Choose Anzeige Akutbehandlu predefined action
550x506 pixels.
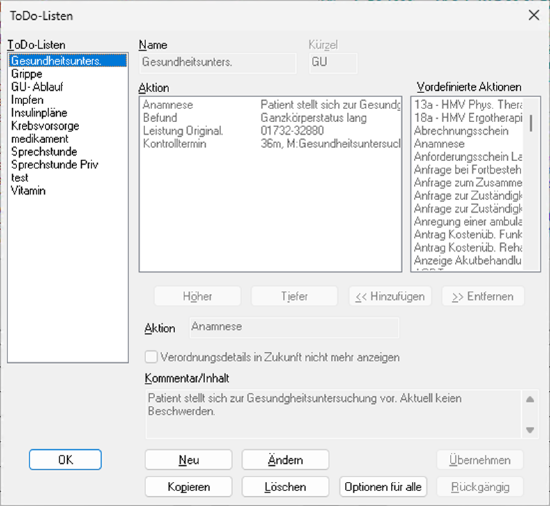pyautogui.click(x=468, y=260)
